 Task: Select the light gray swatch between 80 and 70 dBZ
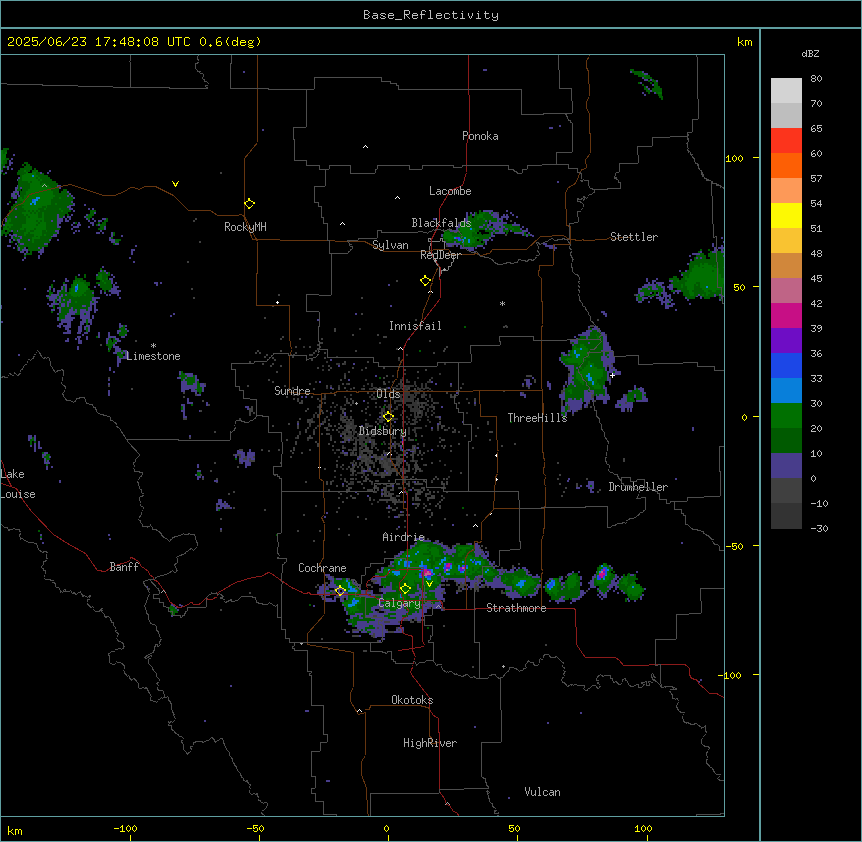[786, 91]
